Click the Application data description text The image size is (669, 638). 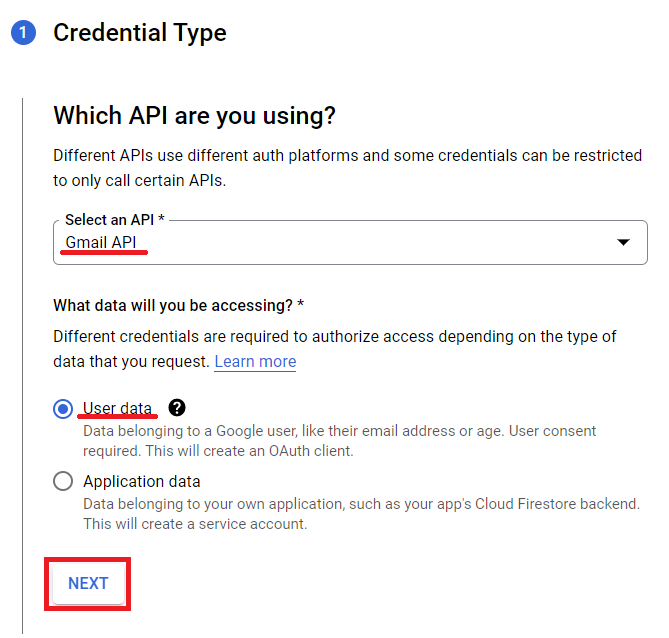[360, 513]
